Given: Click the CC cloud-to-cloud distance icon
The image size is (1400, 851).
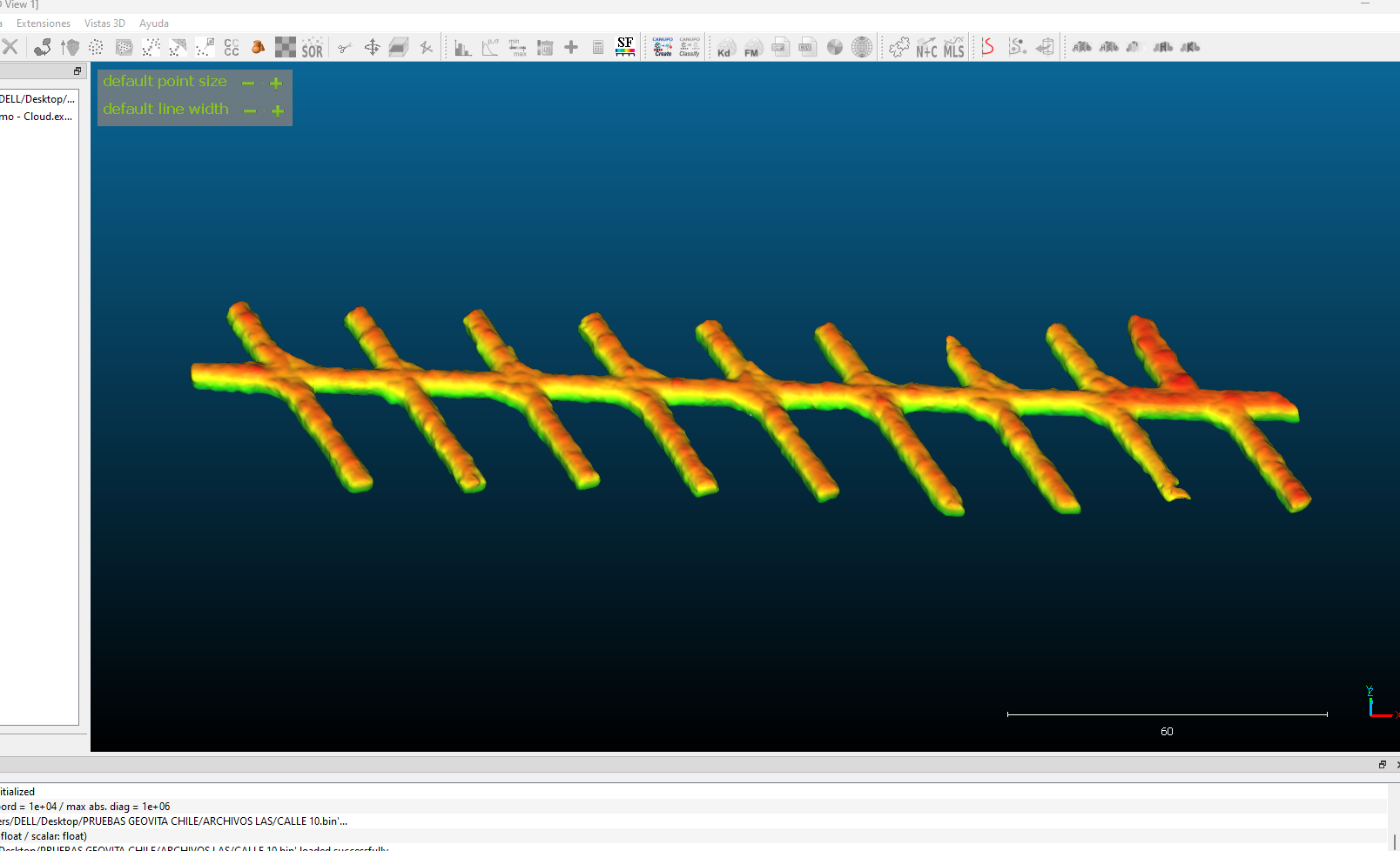Looking at the screenshot, I should 232,48.
